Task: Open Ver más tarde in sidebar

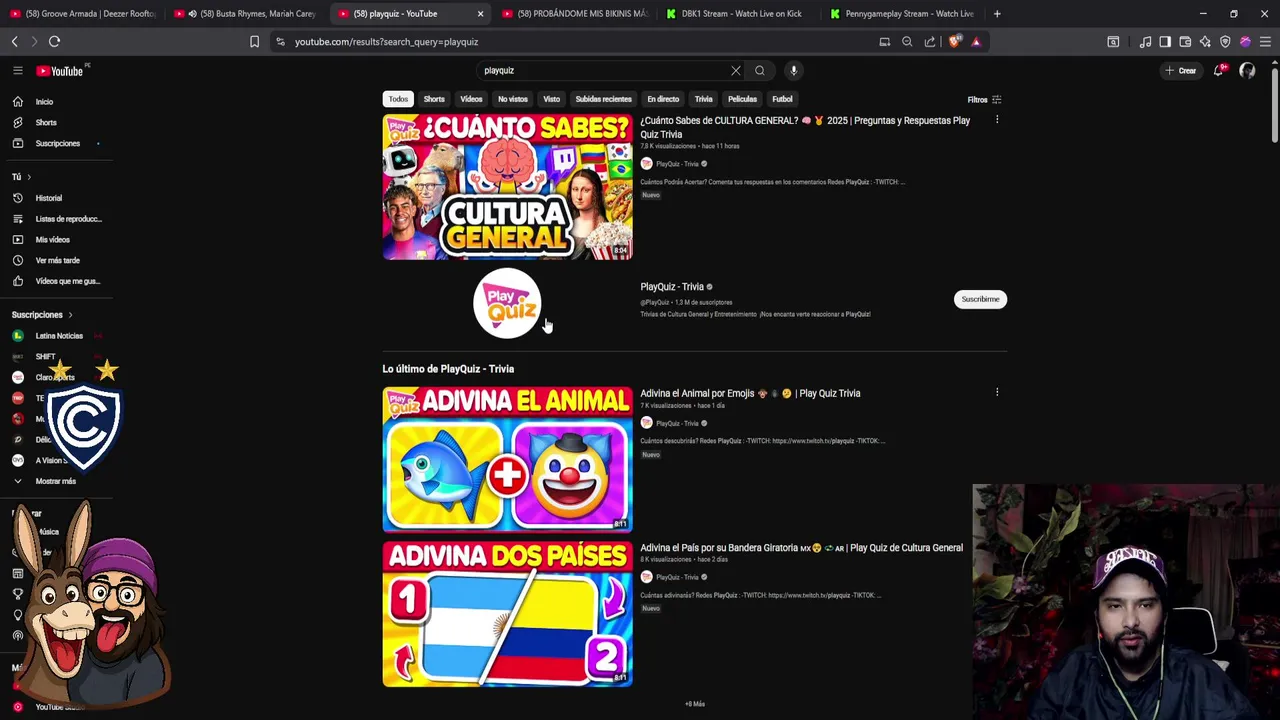Action: pyautogui.click(x=57, y=260)
